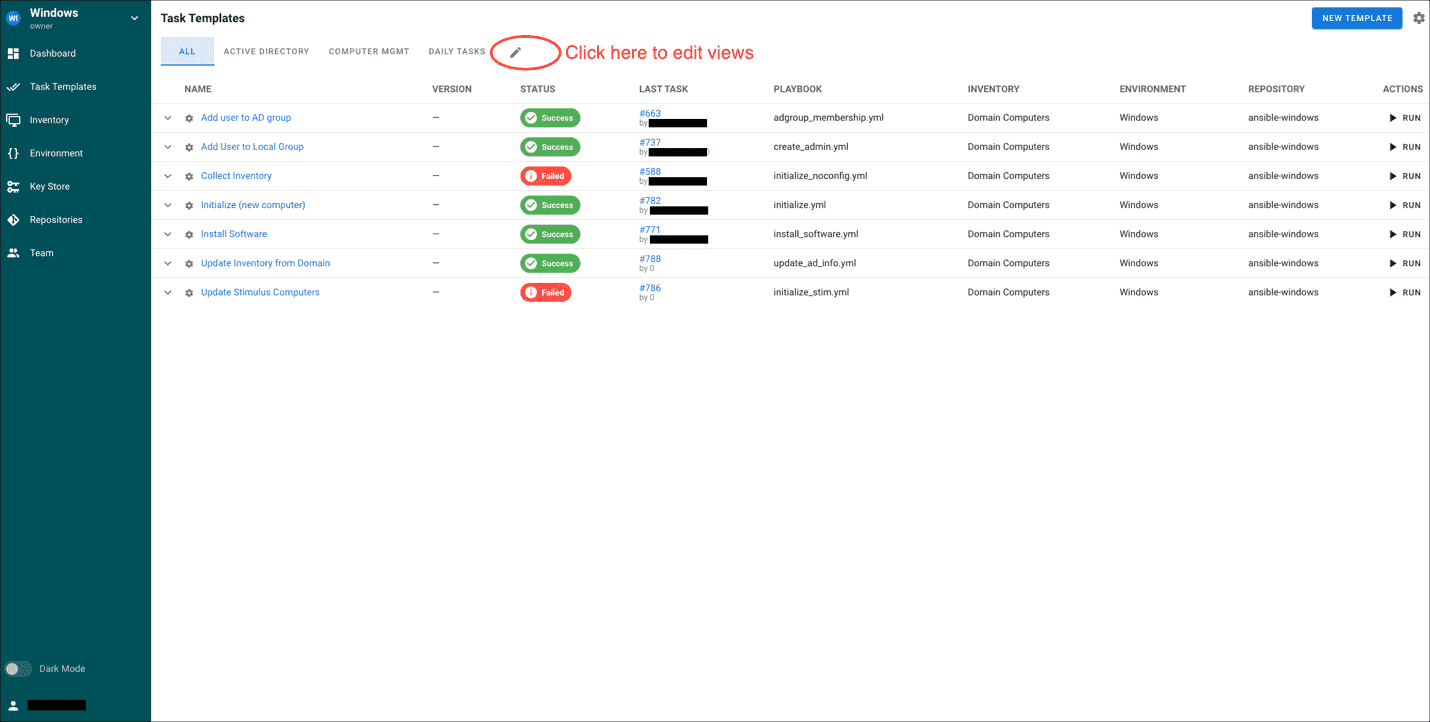Switch to the ACTIVE DIRECTORY tab
The width and height of the screenshot is (1430, 722).
click(x=266, y=51)
